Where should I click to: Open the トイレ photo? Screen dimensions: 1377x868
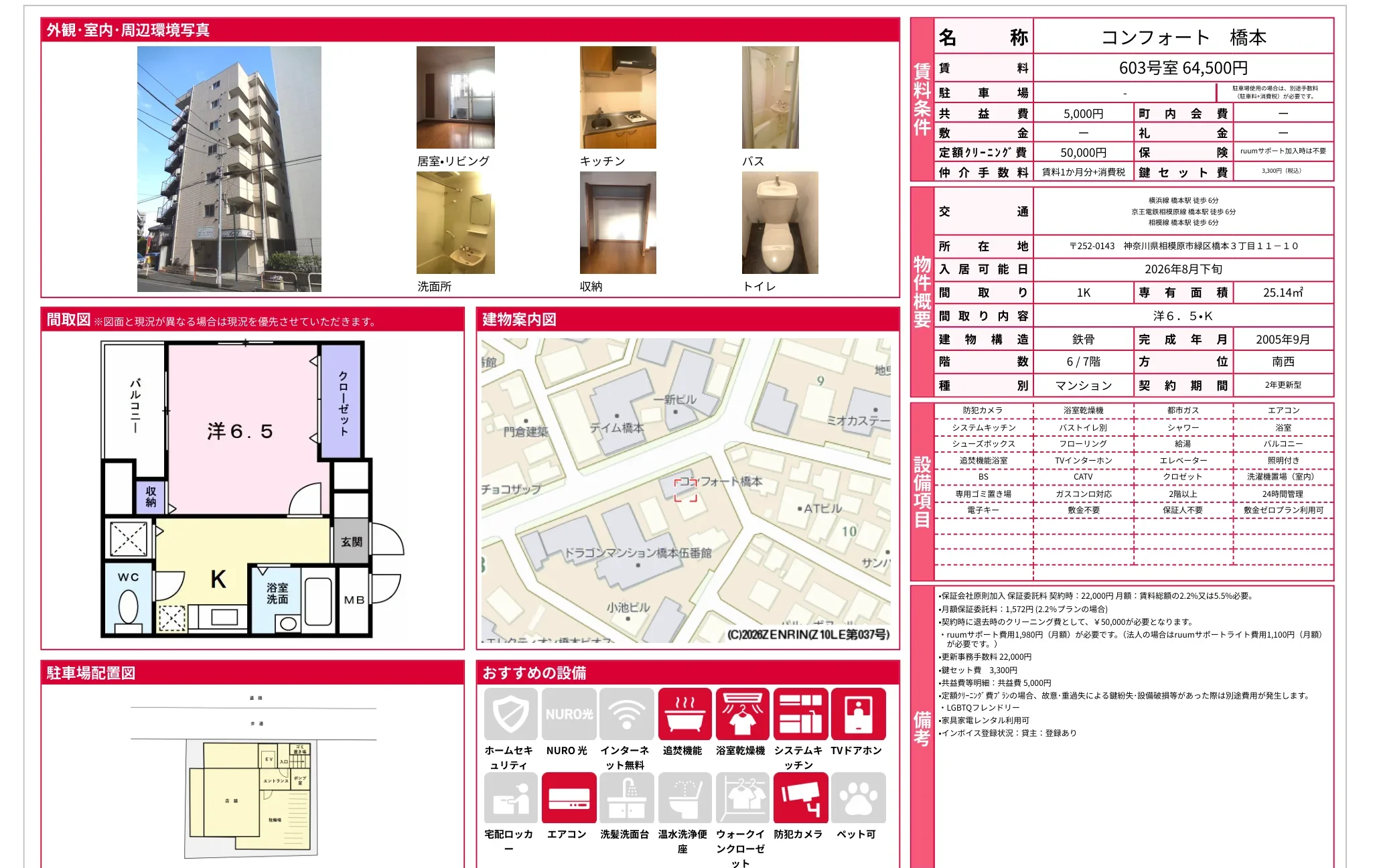tap(780, 222)
